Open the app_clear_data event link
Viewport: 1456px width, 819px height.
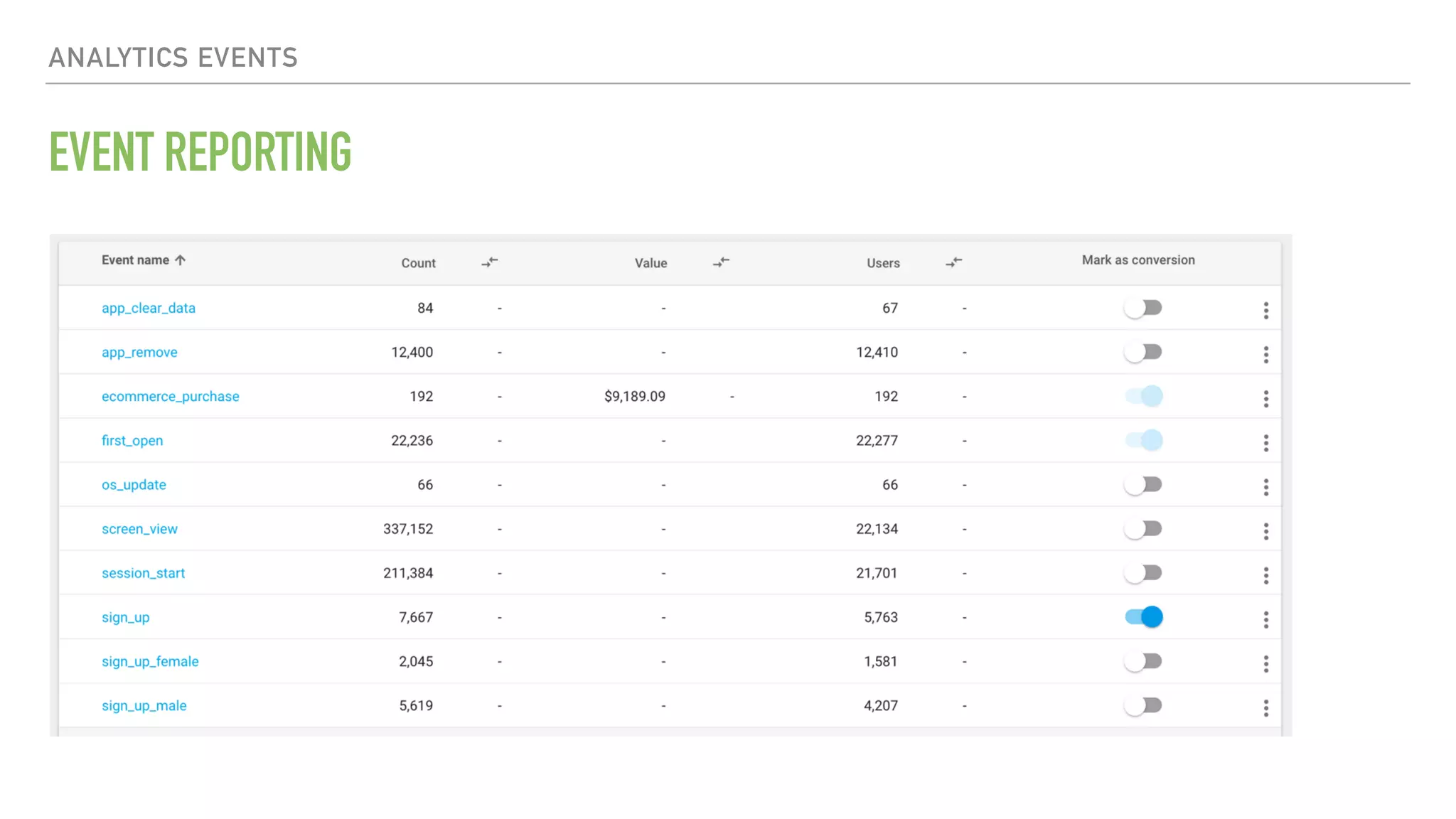149,309
